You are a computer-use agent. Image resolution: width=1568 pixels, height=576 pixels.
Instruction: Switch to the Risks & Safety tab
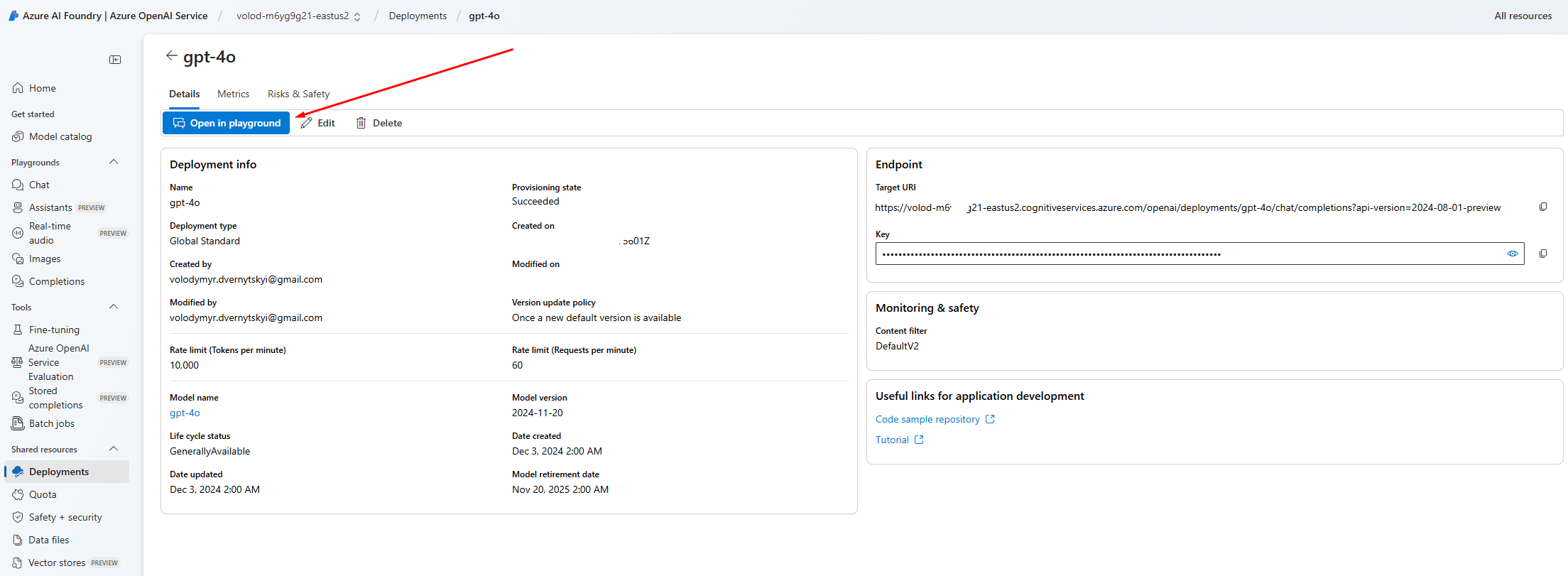(x=298, y=94)
